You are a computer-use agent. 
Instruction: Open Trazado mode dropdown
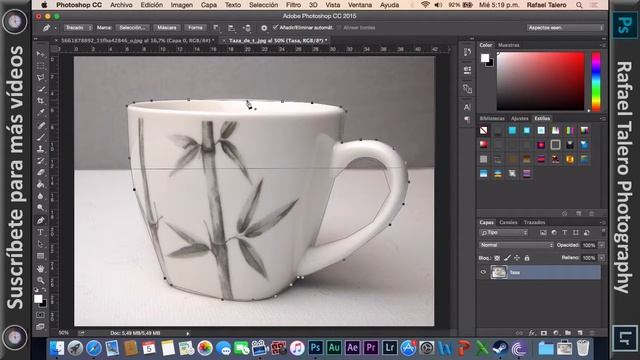[78, 28]
